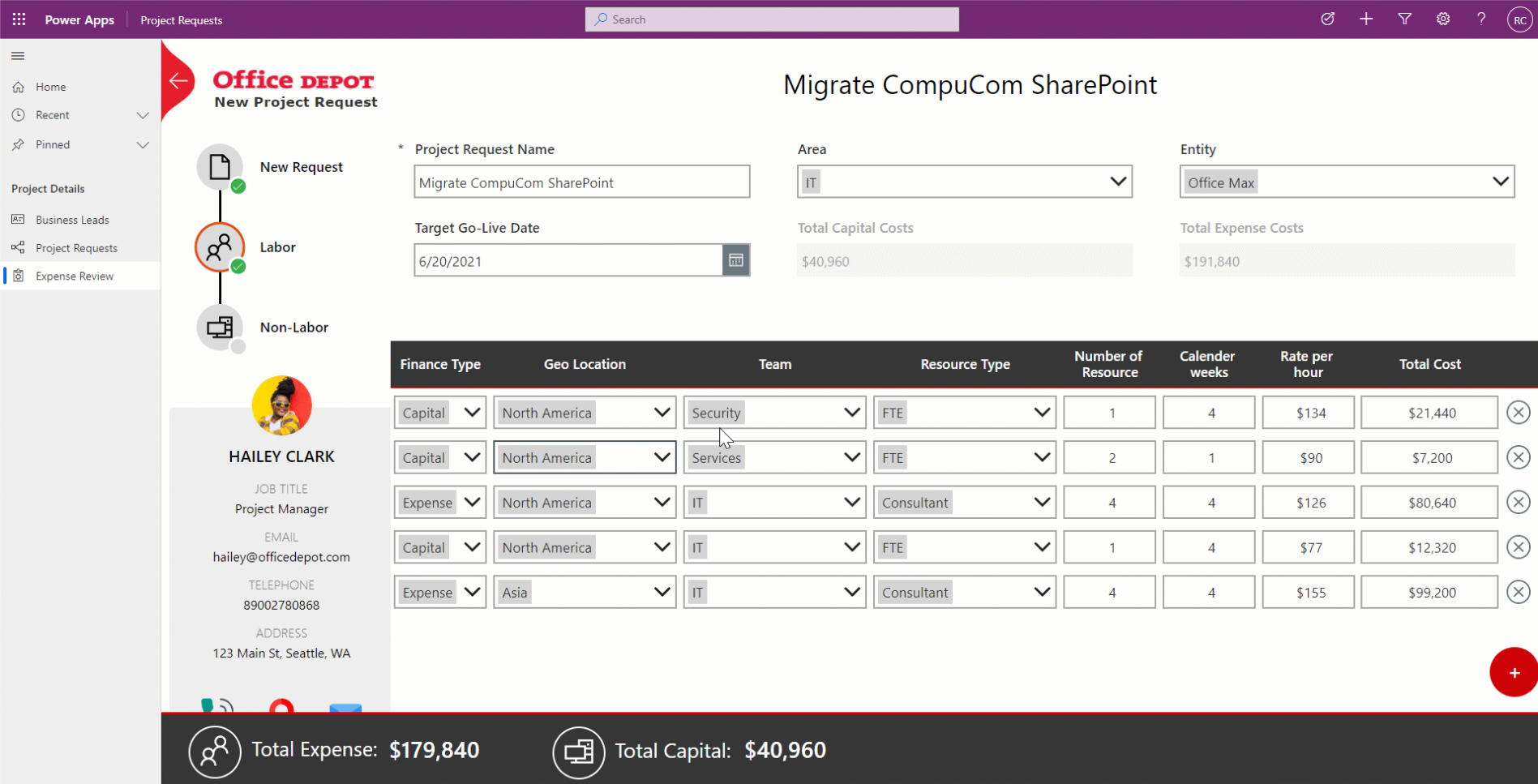Click the Project Request Name field
Image resolution: width=1538 pixels, height=784 pixels.
pos(581,182)
